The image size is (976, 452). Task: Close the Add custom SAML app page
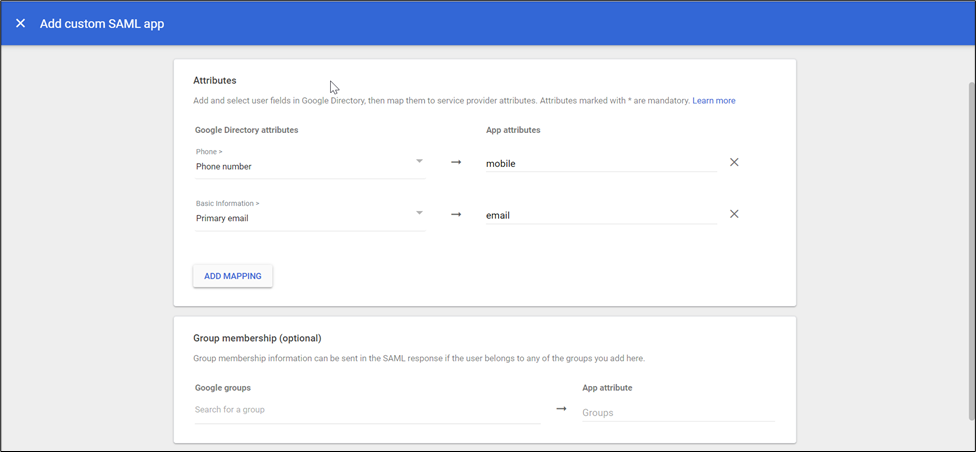20,23
